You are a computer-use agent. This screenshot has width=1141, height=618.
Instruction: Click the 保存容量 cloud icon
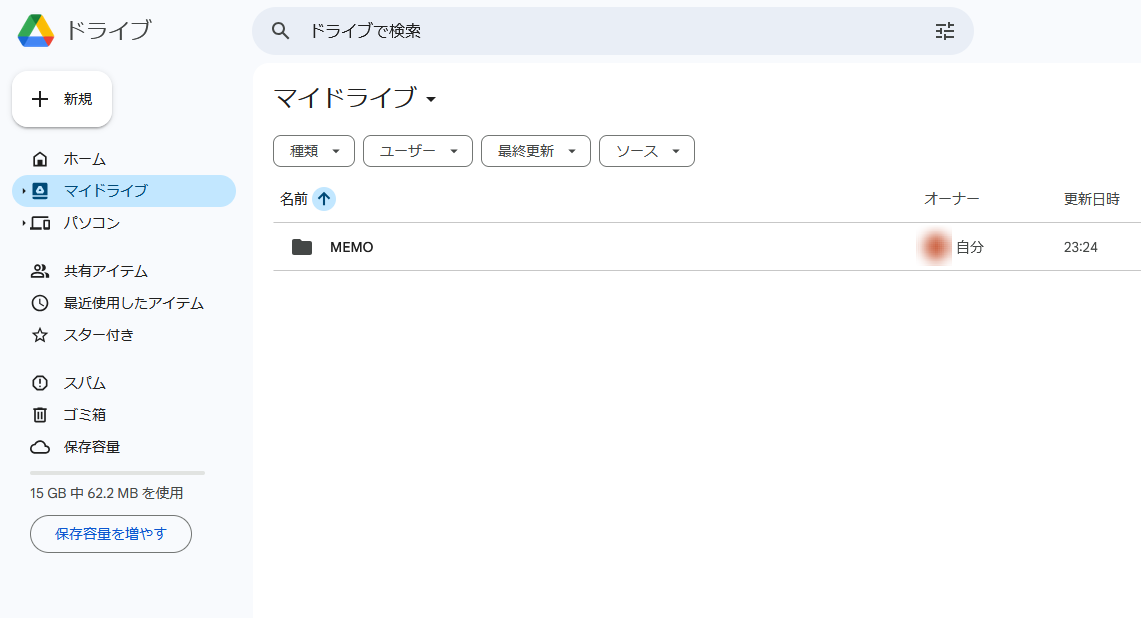[40, 447]
